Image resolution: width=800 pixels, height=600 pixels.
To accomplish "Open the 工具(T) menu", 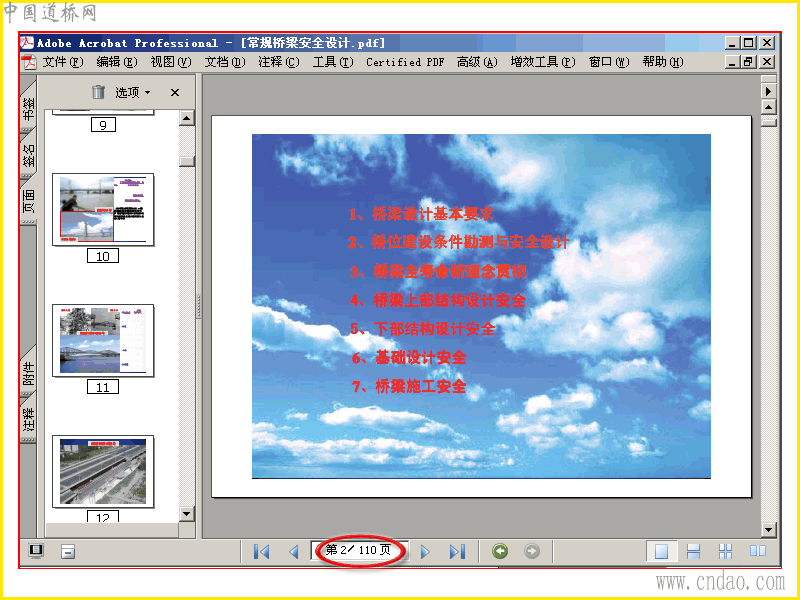I will coord(333,62).
